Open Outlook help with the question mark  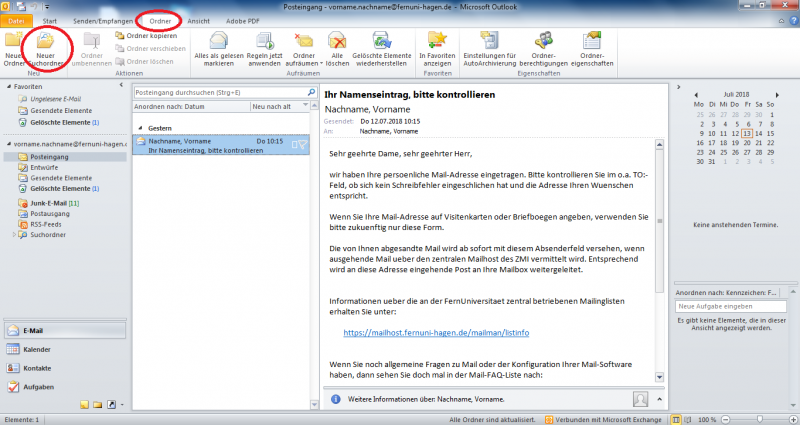(793, 21)
